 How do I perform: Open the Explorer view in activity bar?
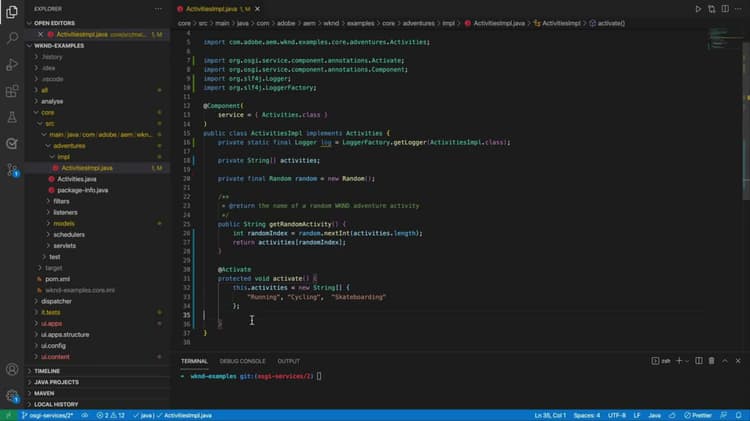coord(12,12)
